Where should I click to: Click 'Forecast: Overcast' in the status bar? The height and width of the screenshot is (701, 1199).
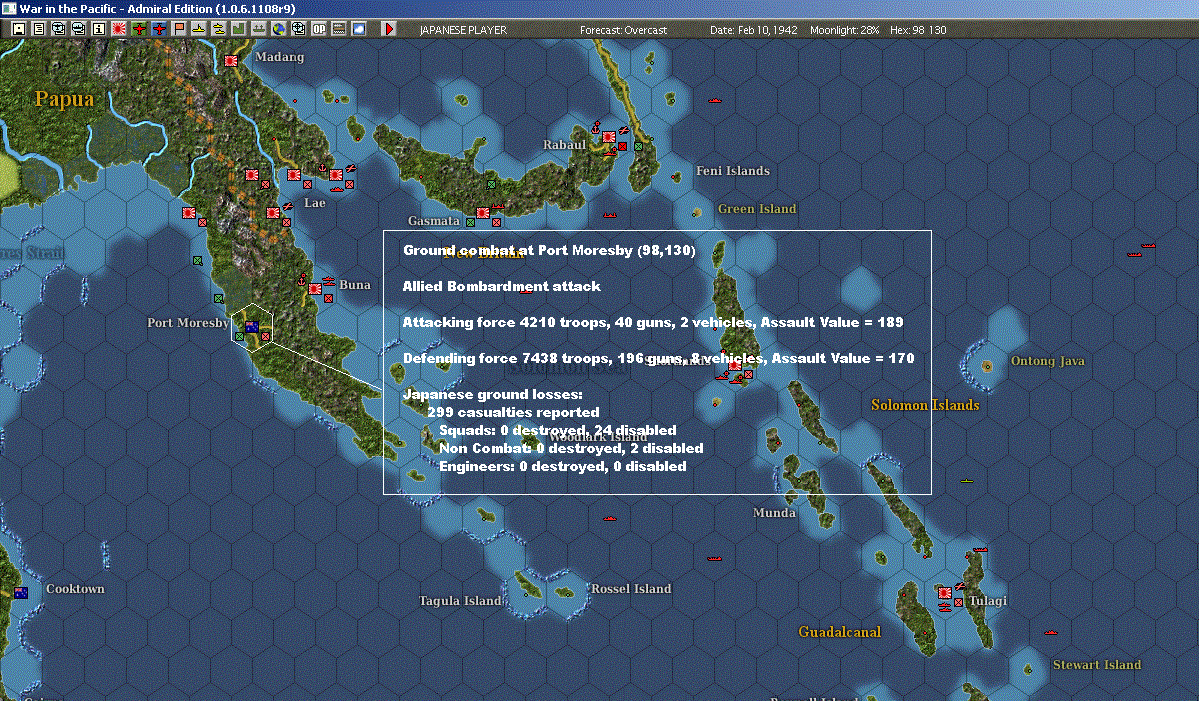[623, 30]
